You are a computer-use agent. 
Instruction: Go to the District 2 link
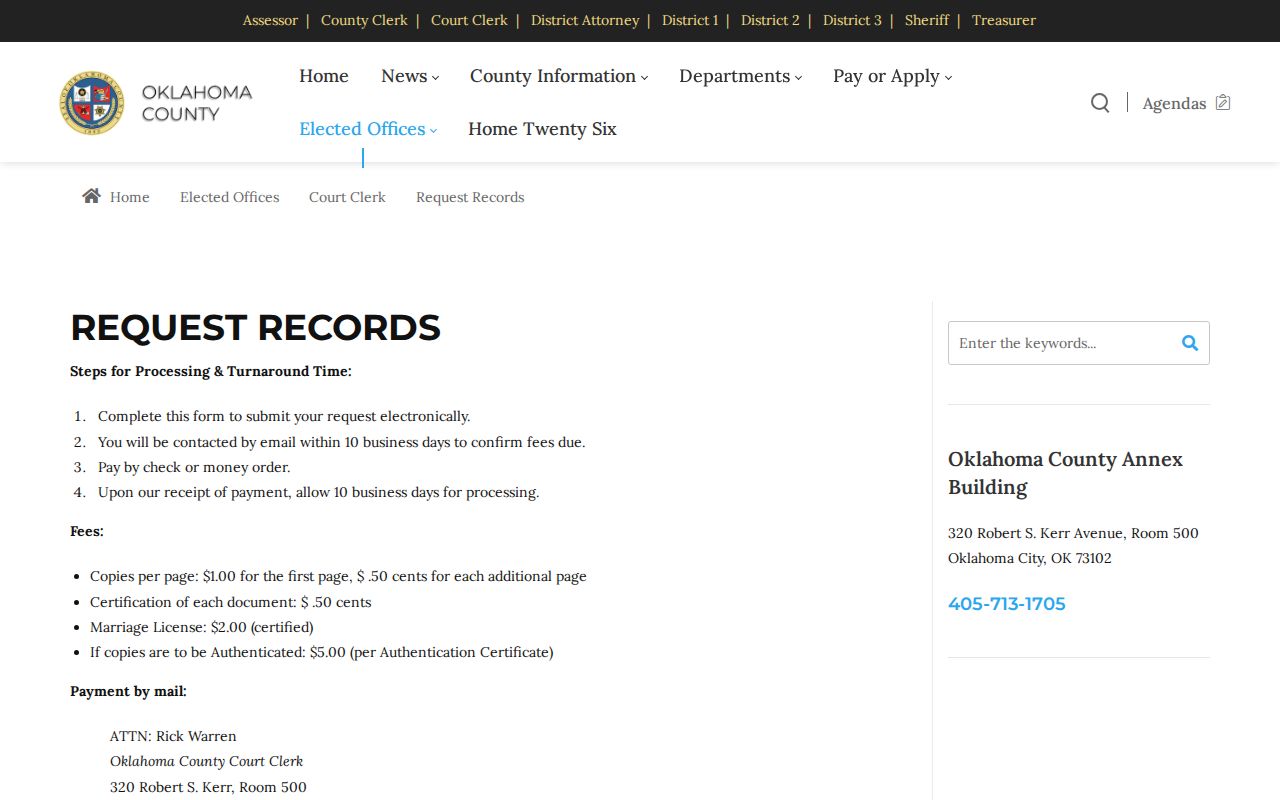point(770,20)
